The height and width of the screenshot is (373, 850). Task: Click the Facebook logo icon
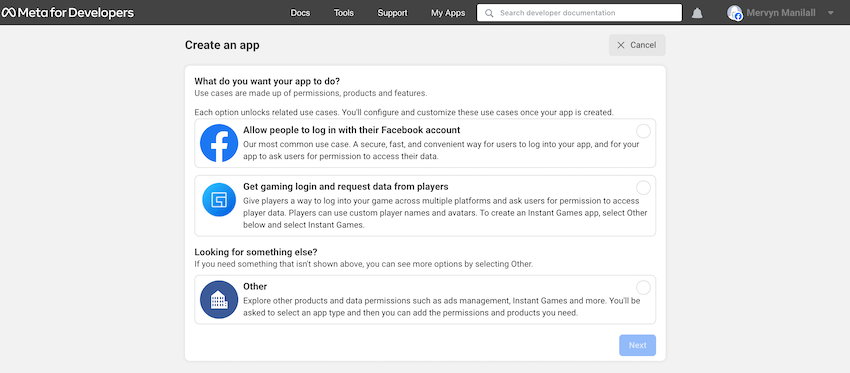(x=219, y=143)
